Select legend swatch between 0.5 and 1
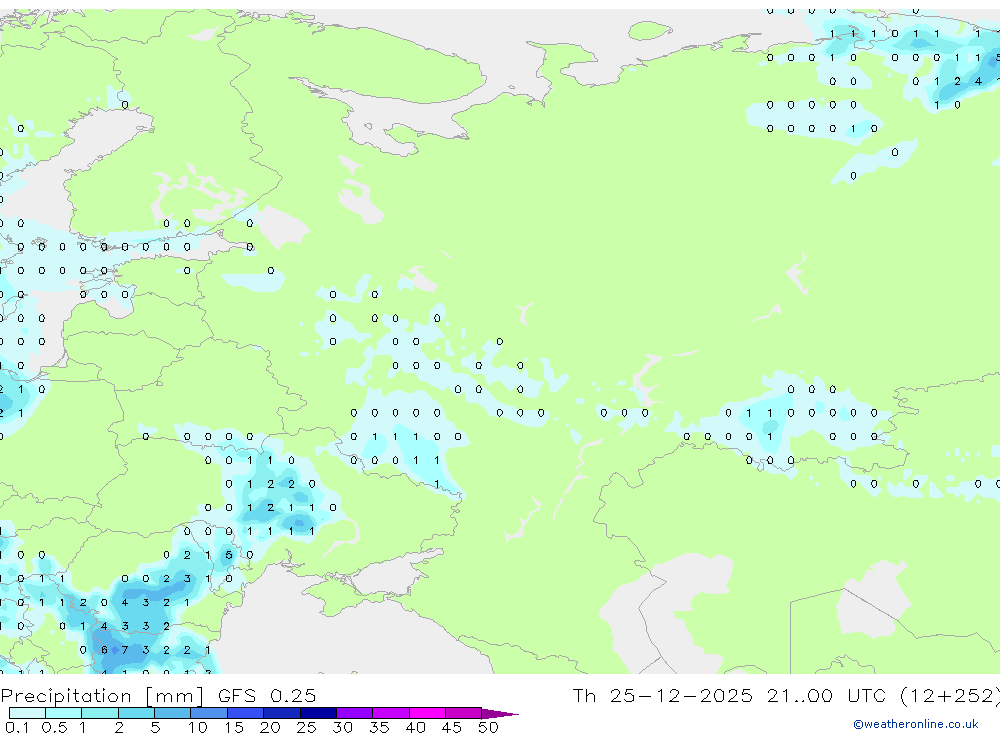The width and height of the screenshot is (1000, 733). point(63,713)
